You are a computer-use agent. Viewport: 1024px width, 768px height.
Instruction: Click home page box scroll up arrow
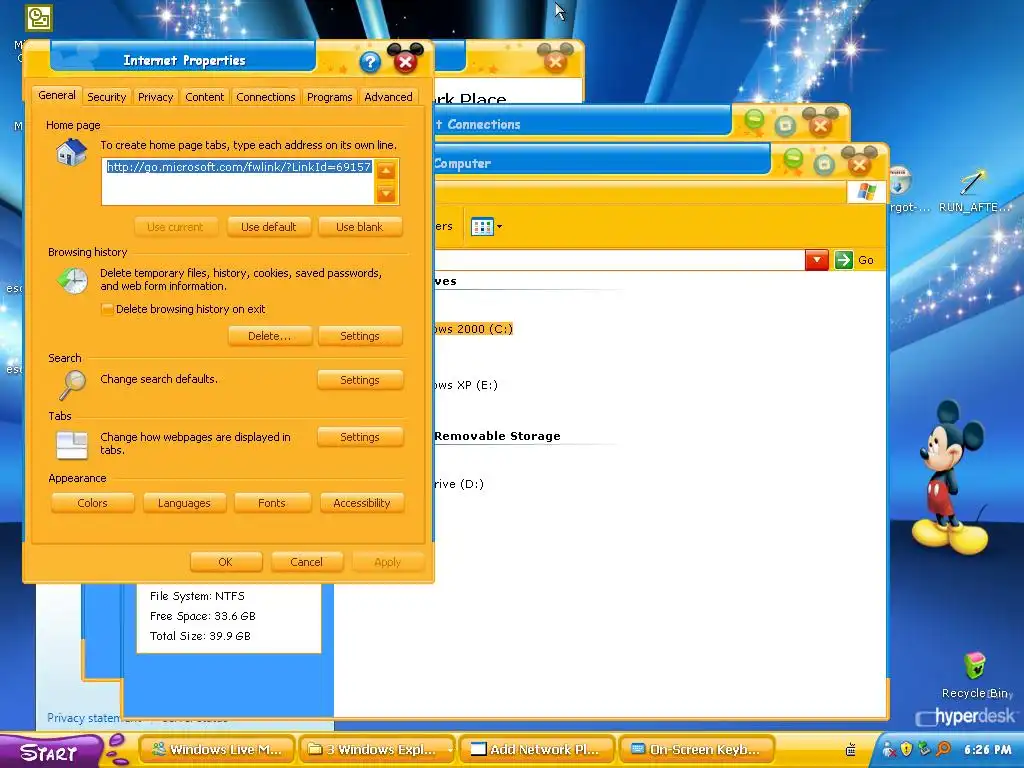[386, 172]
